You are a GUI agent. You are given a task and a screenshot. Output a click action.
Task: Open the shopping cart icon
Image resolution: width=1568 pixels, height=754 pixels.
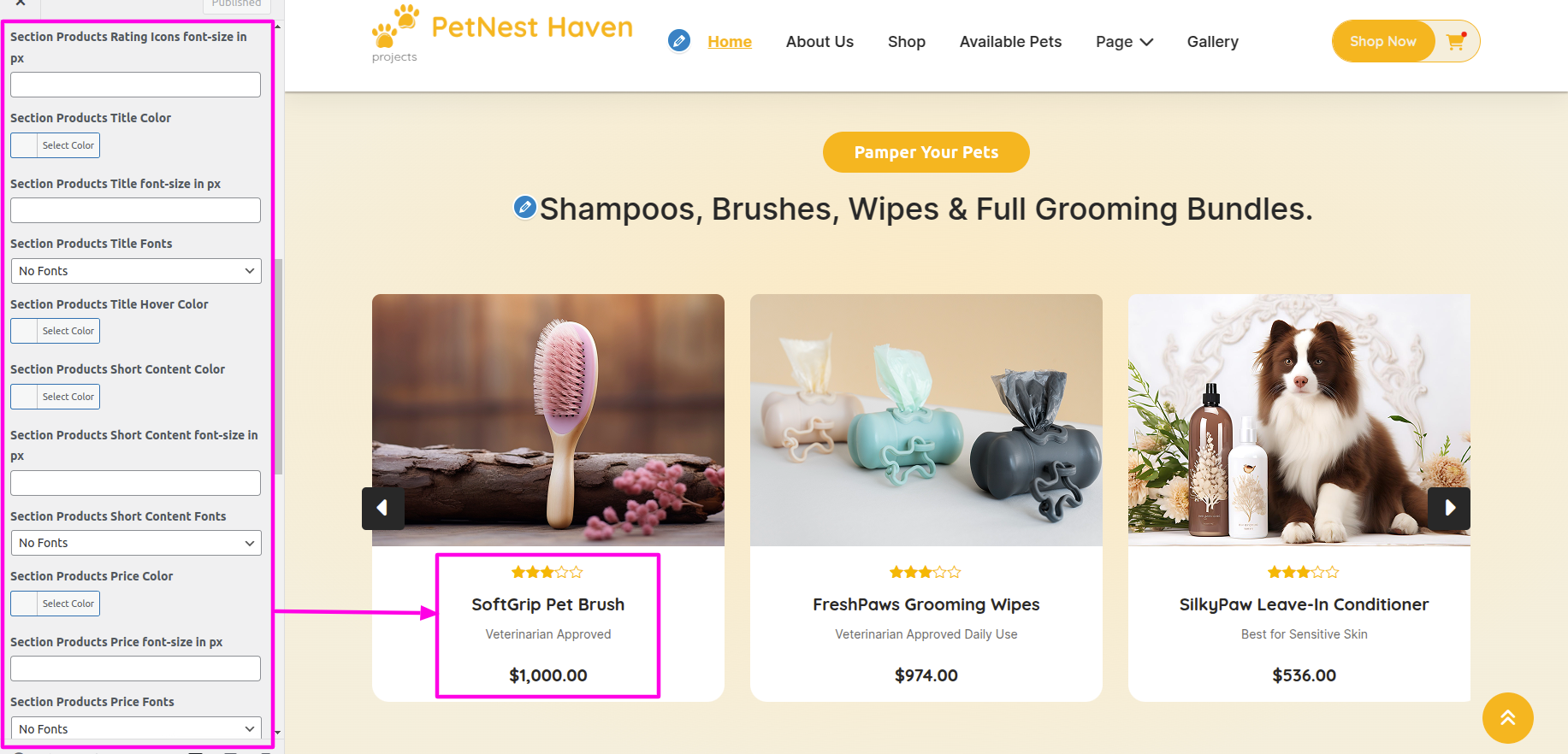coord(1456,41)
